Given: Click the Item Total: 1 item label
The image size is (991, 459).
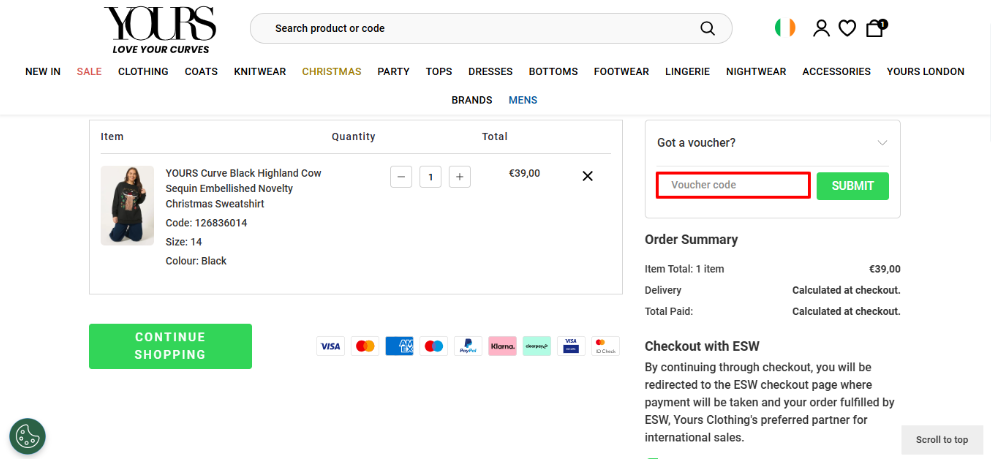Looking at the screenshot, I should pos(684,269).
